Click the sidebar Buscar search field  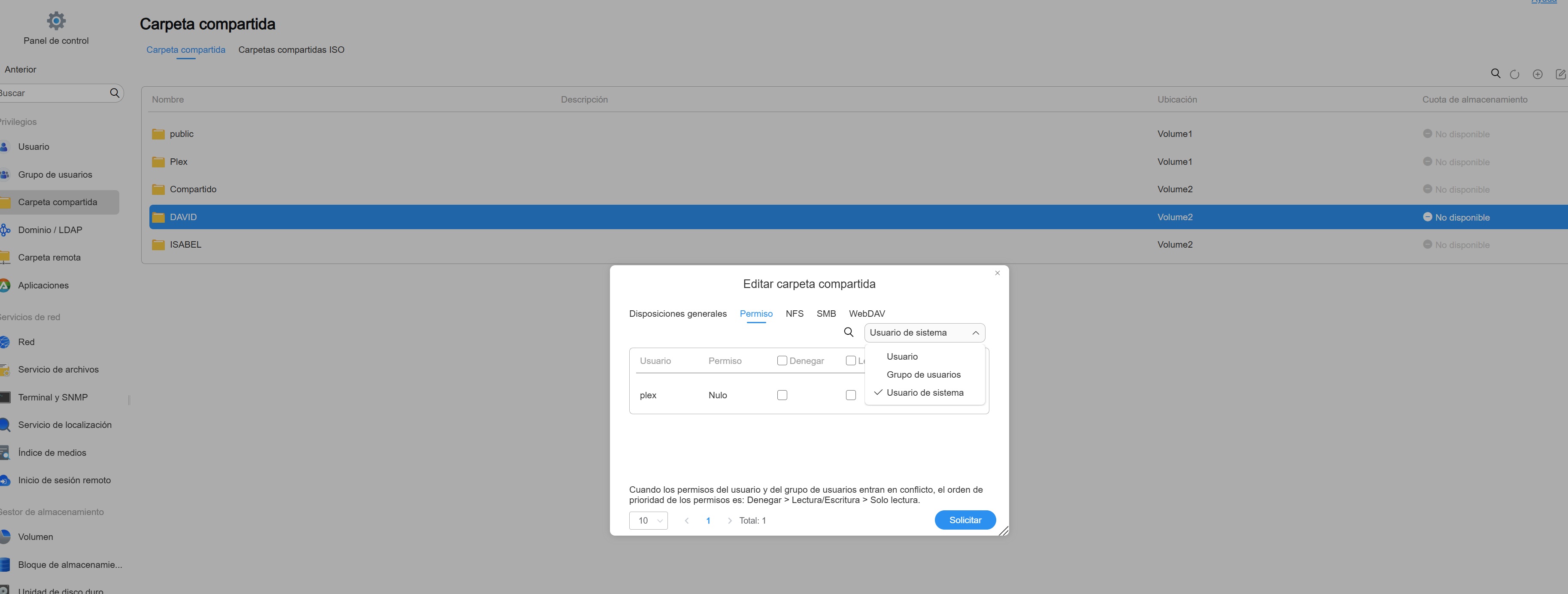coord(52,93)
